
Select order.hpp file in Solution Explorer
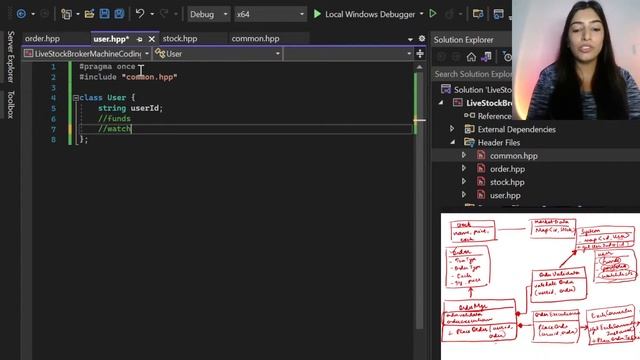pos(507,169)
